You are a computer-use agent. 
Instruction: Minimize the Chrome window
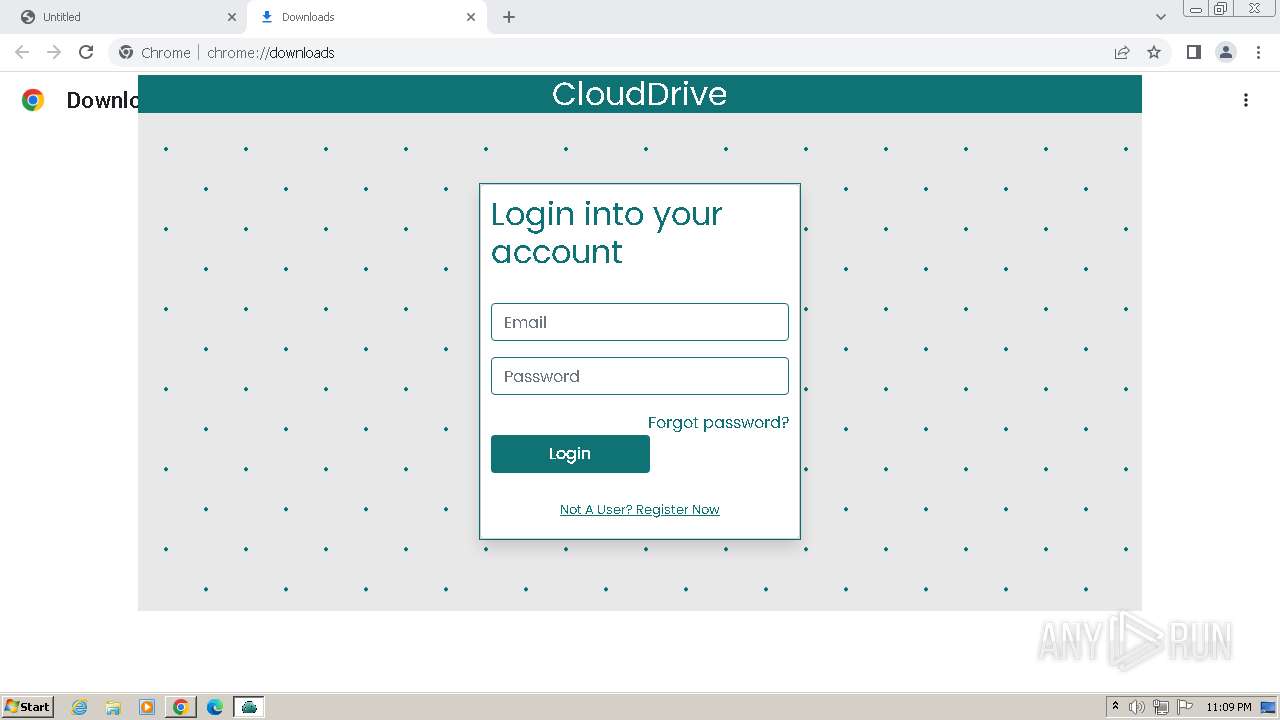1196,8
